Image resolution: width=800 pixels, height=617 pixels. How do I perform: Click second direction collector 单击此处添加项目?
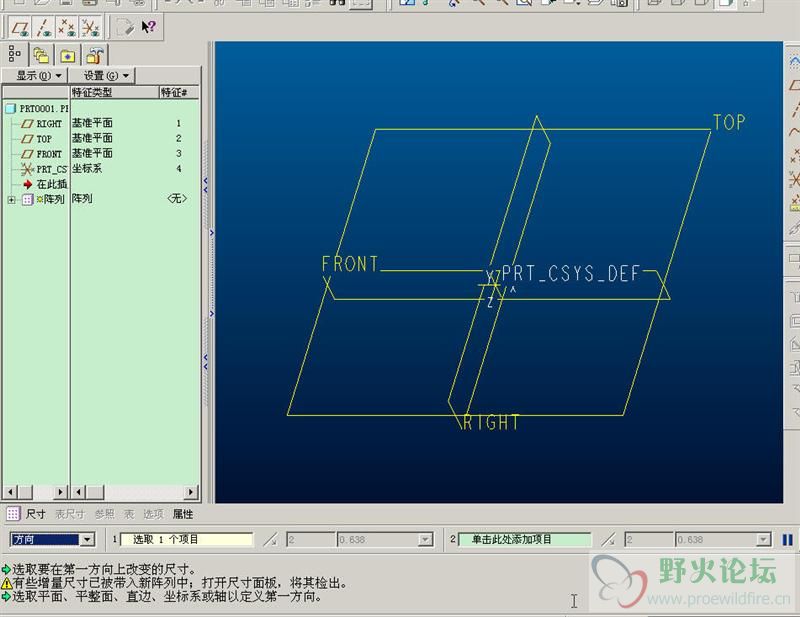pos(524,539)
